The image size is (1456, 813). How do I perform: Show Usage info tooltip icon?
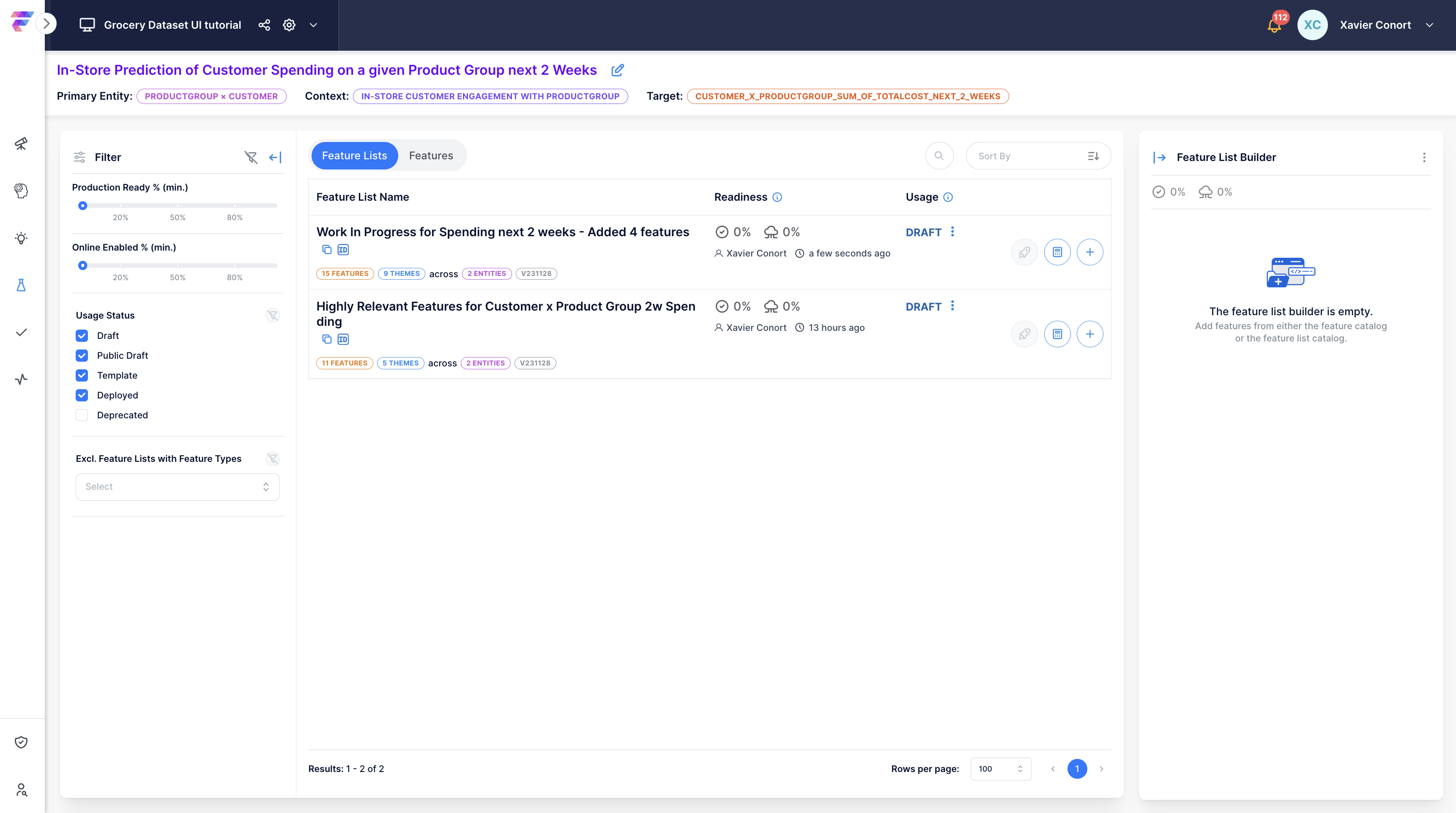(x=948, y=197)
